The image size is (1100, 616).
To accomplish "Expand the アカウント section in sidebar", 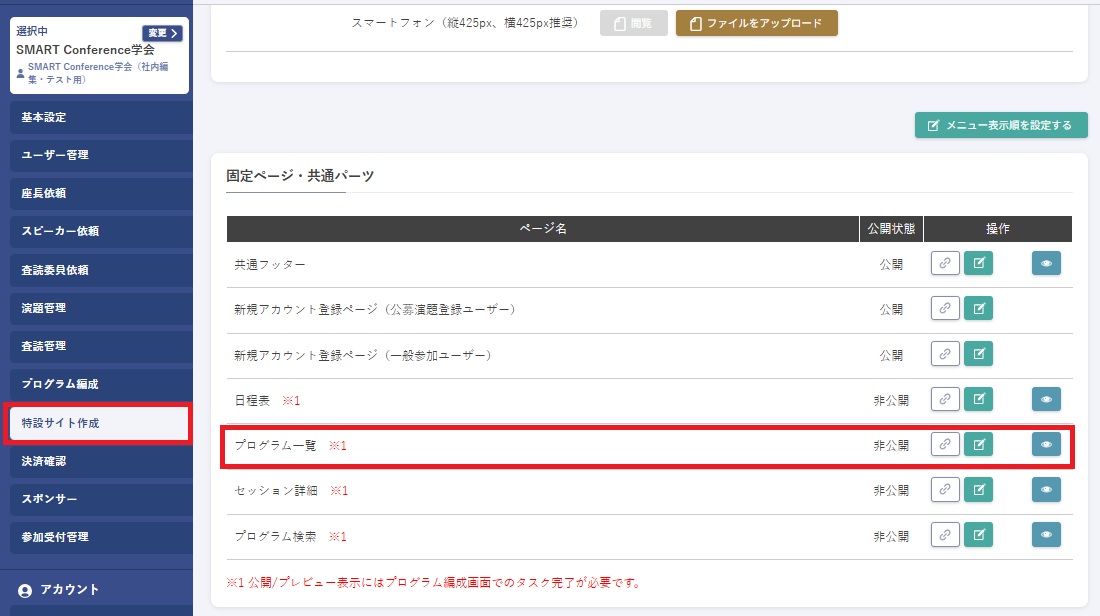I will click(x=96, y=590).
